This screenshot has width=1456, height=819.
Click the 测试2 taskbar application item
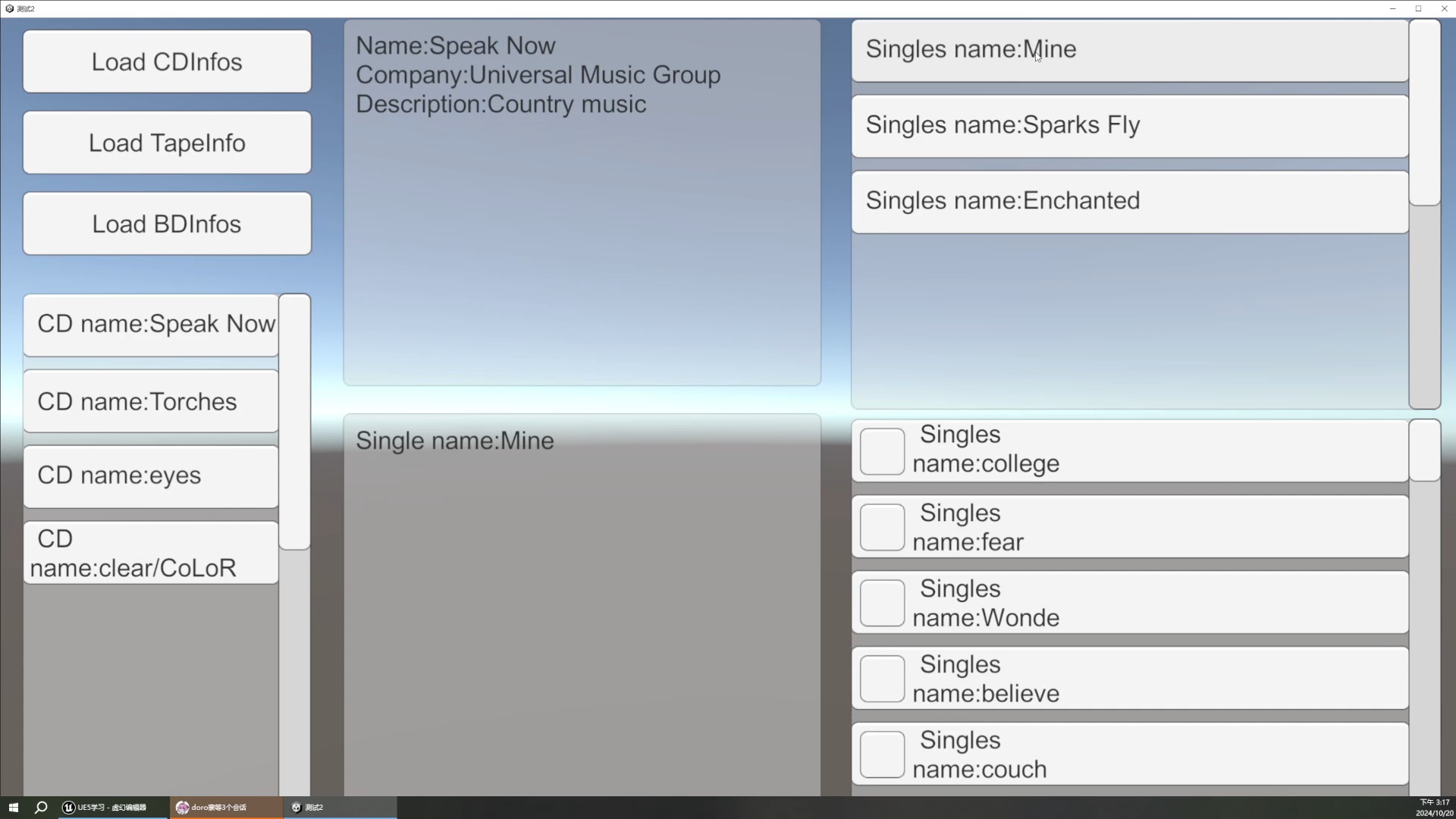(x=340, y=808)
